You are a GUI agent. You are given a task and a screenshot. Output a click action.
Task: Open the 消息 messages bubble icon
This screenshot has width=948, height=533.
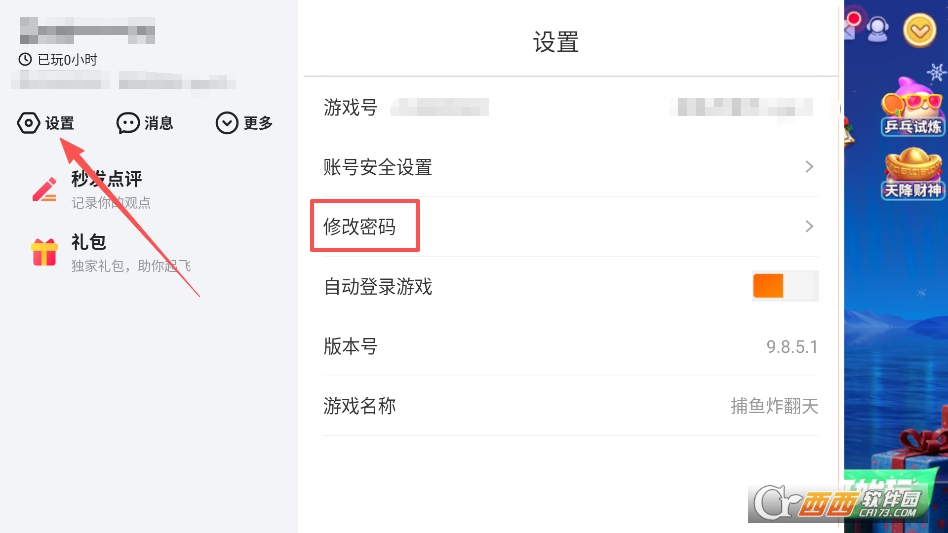(128, 123)
